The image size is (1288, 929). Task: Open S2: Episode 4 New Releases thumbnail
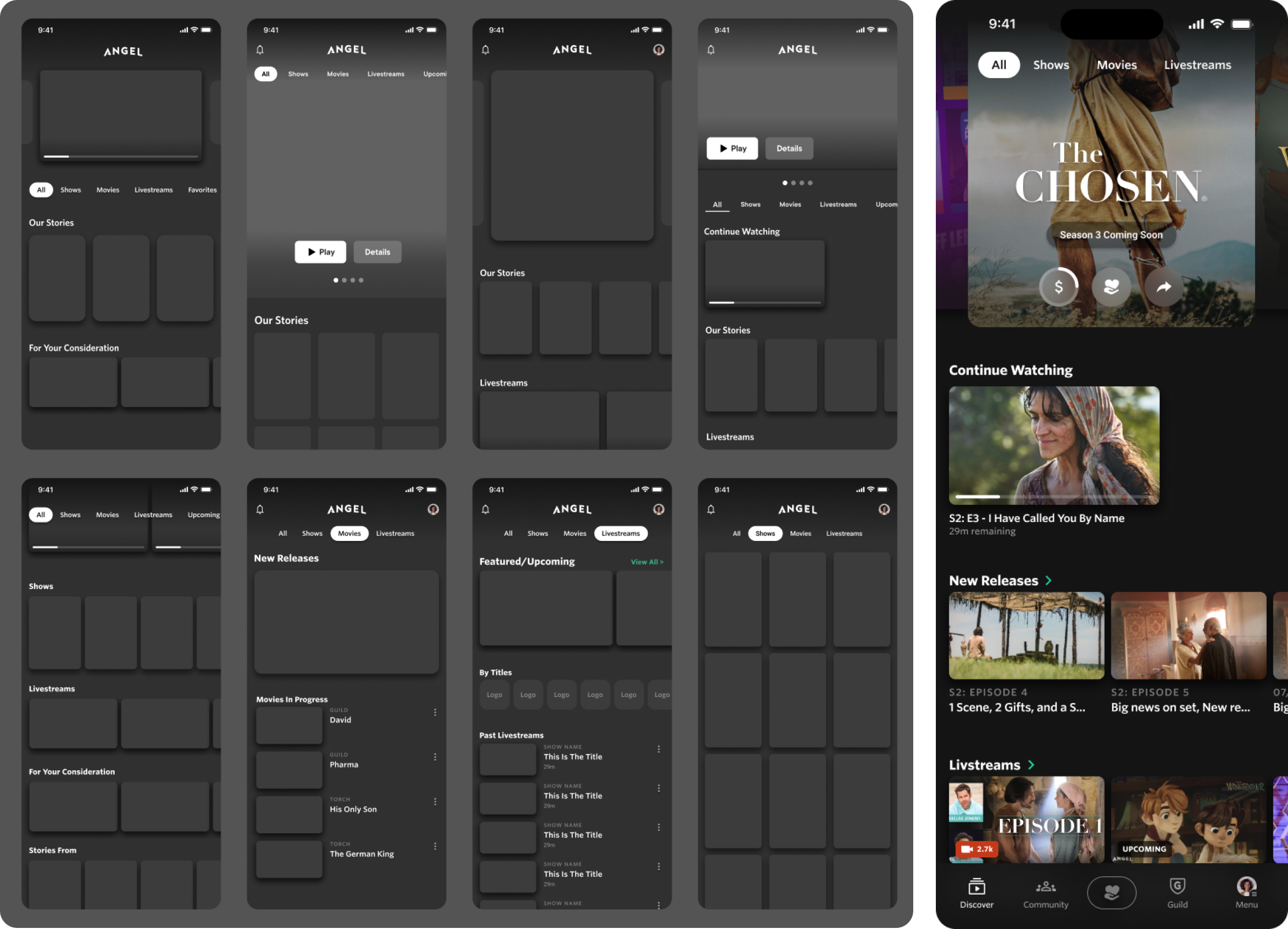click(x=1026, y=636)
